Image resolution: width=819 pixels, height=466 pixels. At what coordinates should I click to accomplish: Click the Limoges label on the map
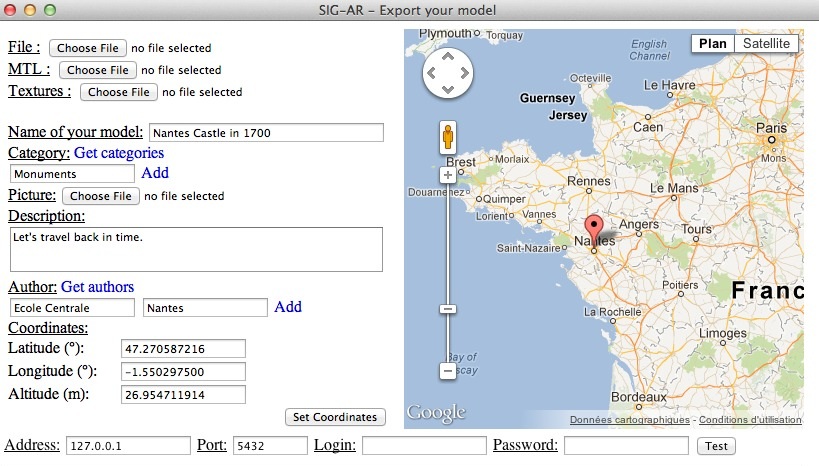tap(723, 333)
